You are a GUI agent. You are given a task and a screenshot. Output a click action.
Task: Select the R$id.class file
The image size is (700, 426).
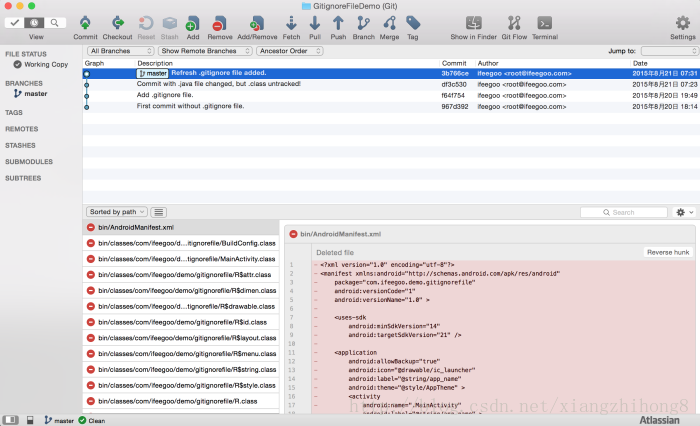point(181,322)
